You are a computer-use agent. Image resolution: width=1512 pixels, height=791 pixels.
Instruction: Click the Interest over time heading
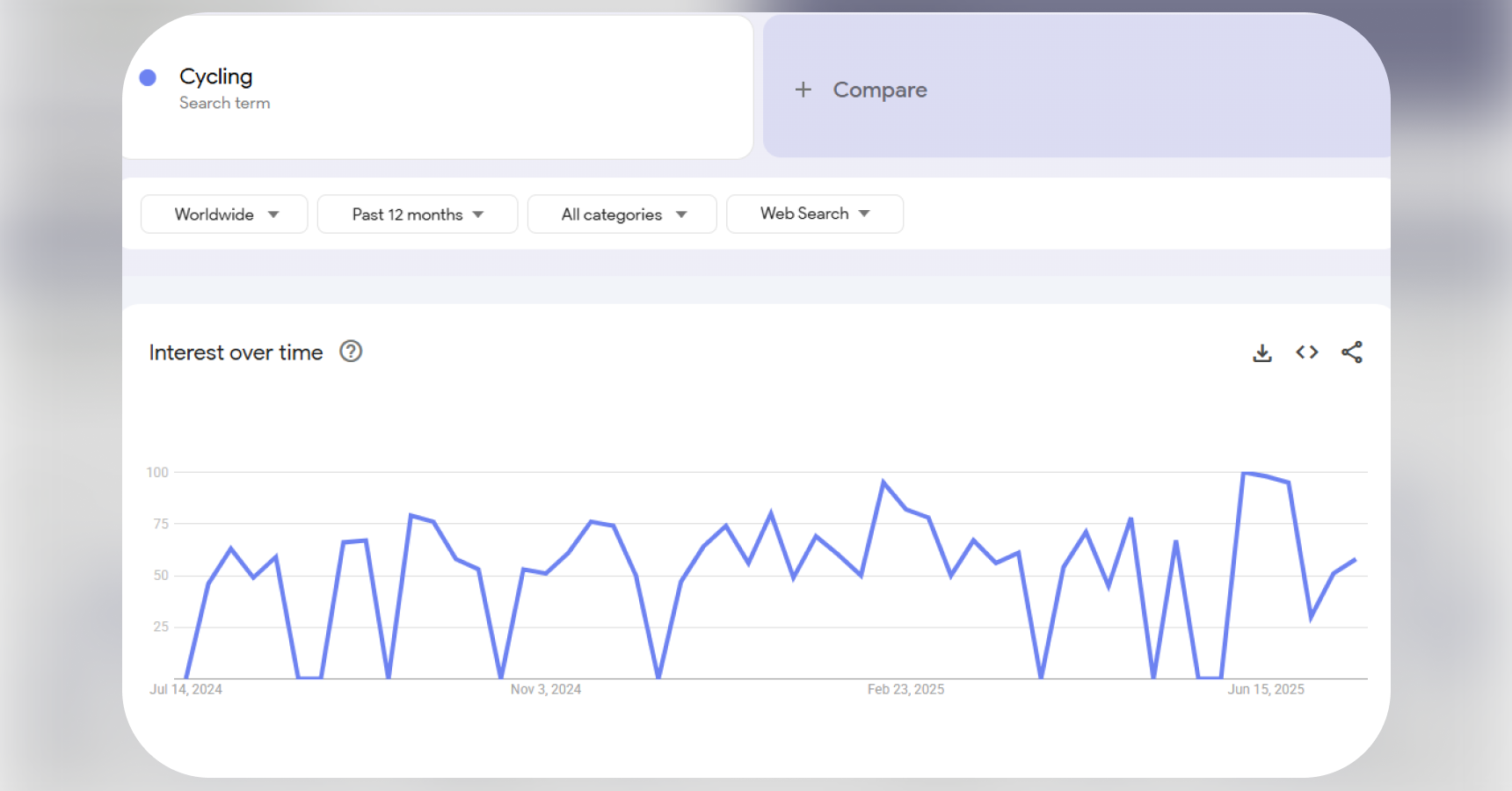tap(235, 352)
